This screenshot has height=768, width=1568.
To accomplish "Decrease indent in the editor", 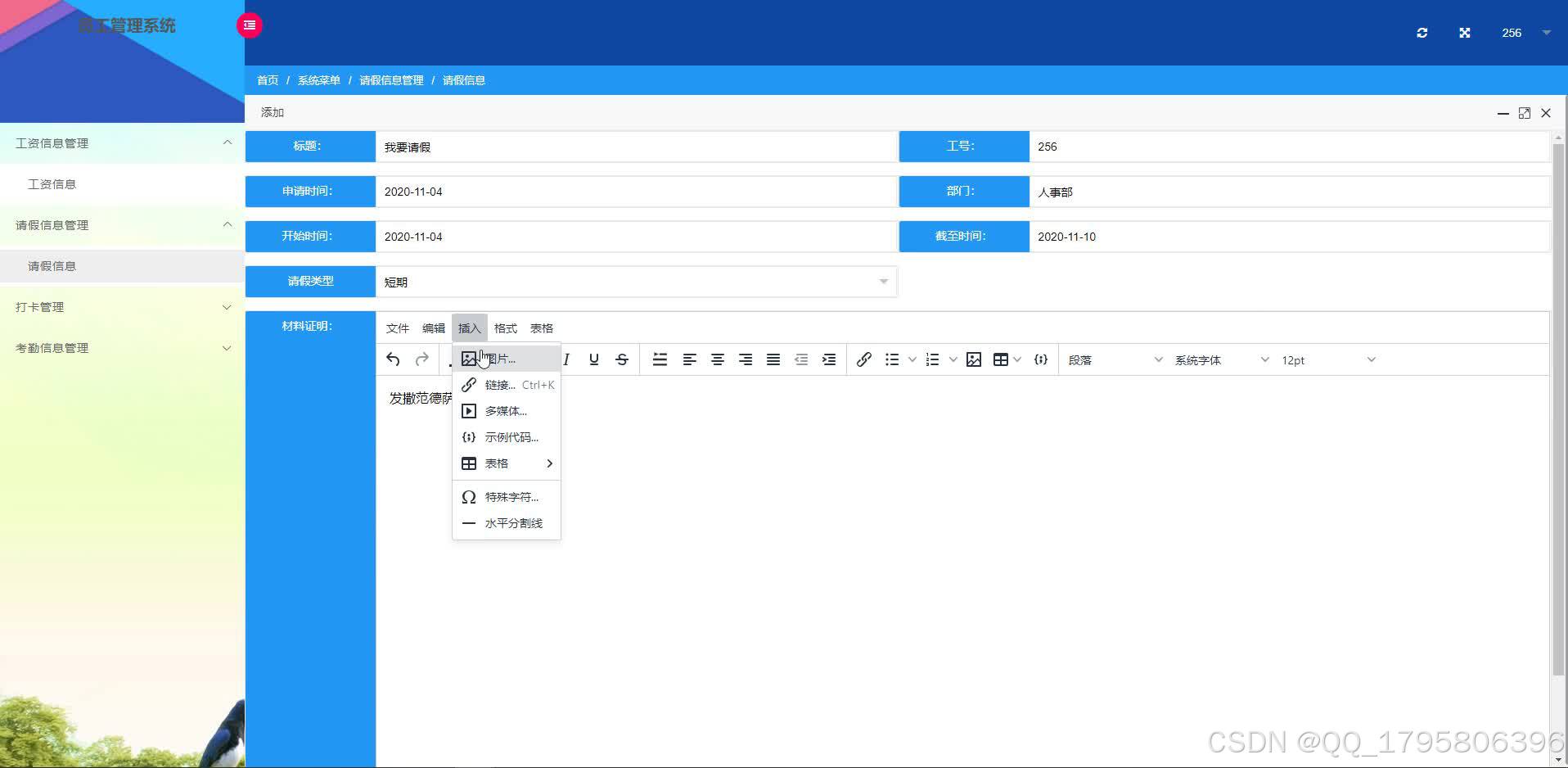I will pos(801,359).
